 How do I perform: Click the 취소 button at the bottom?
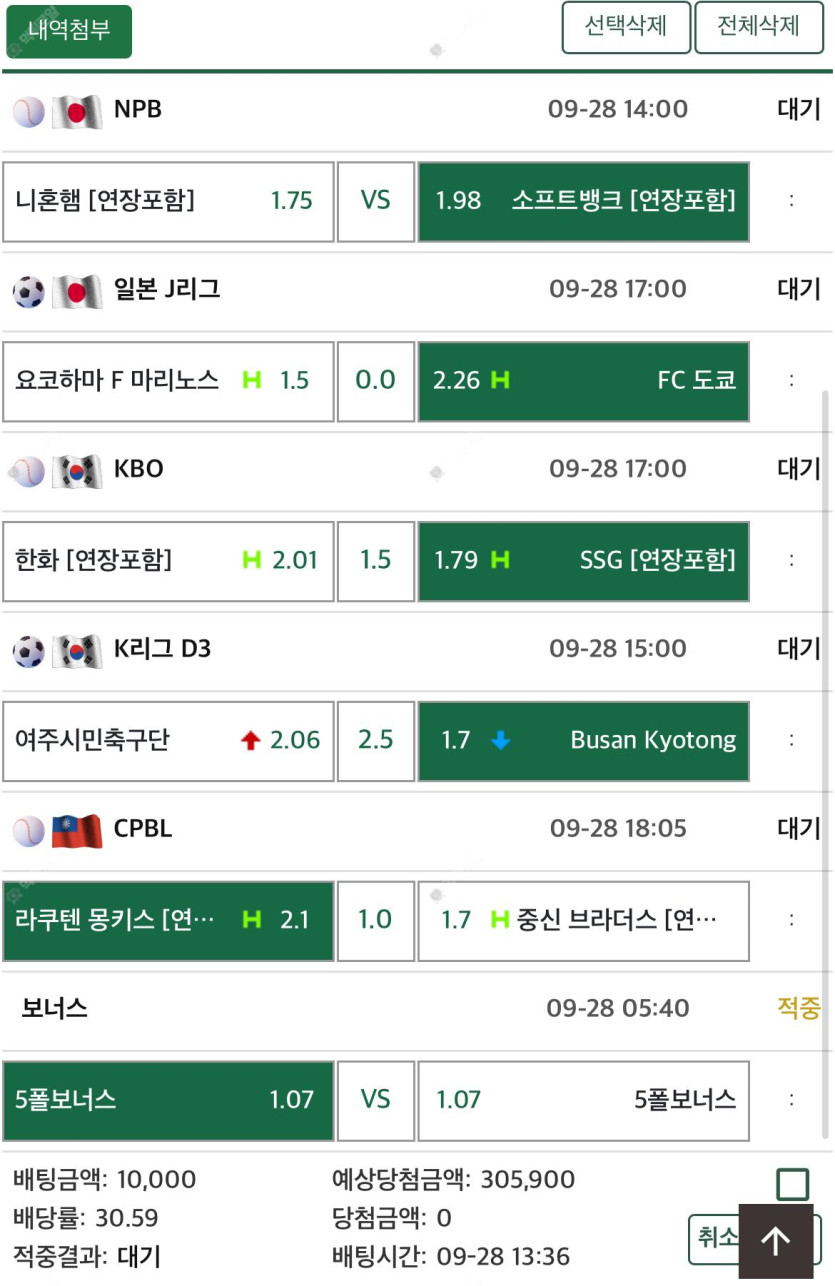[714, 1238]
